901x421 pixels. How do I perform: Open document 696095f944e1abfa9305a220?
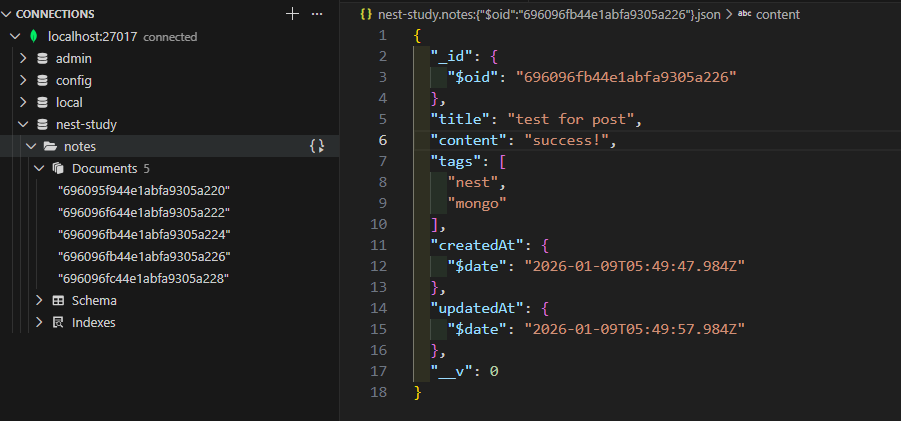tap(144, 190)
